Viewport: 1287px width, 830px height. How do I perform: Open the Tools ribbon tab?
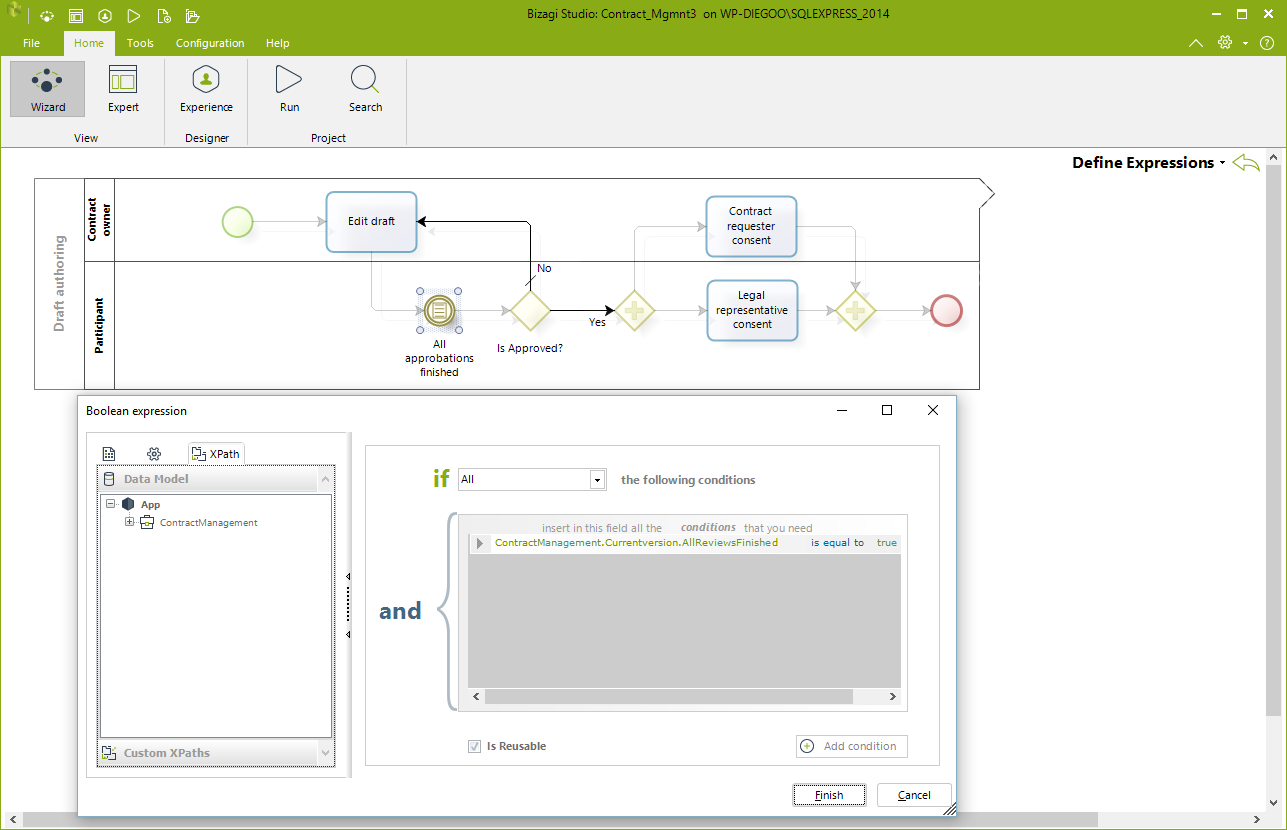140,43
